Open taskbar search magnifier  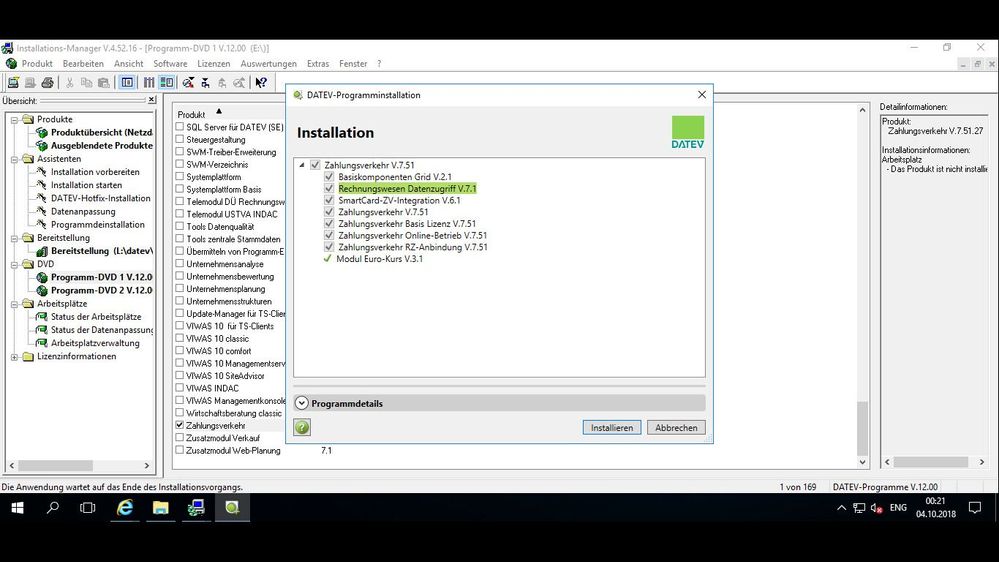53,508
